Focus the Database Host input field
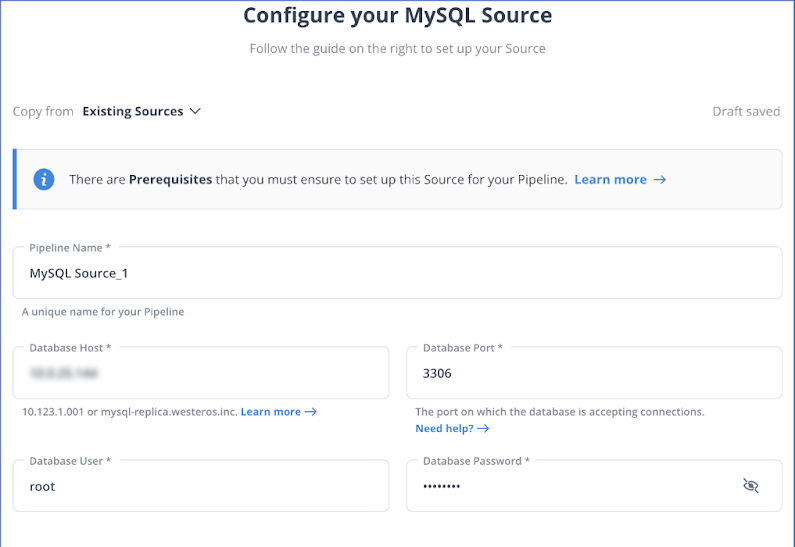The width and height of the screenshot is (795, 547). 201,373
